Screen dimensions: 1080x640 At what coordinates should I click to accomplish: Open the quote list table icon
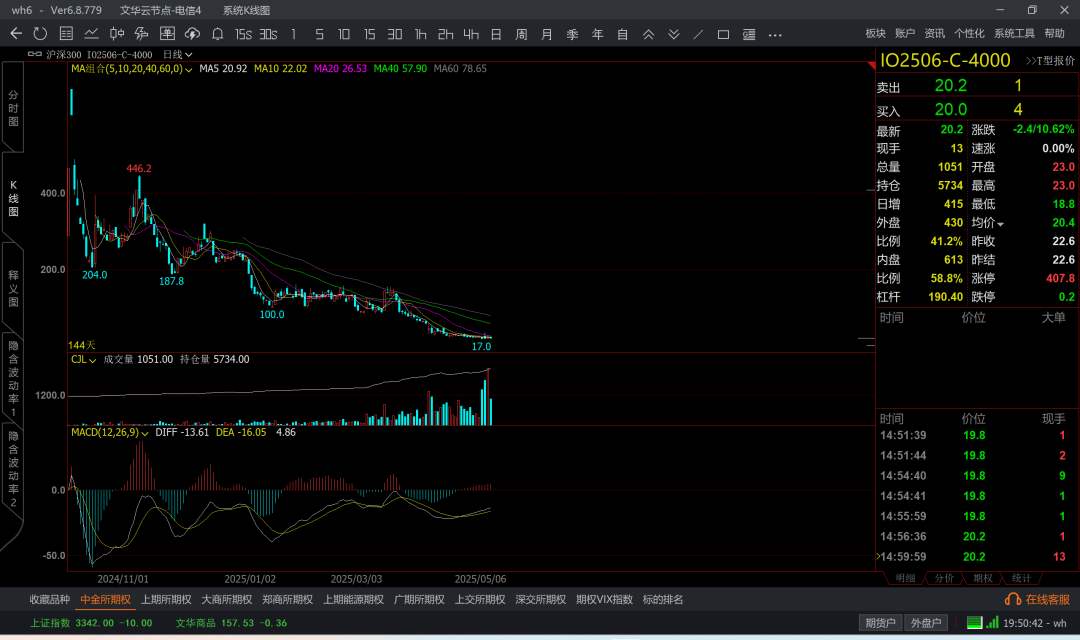(66, 34)
